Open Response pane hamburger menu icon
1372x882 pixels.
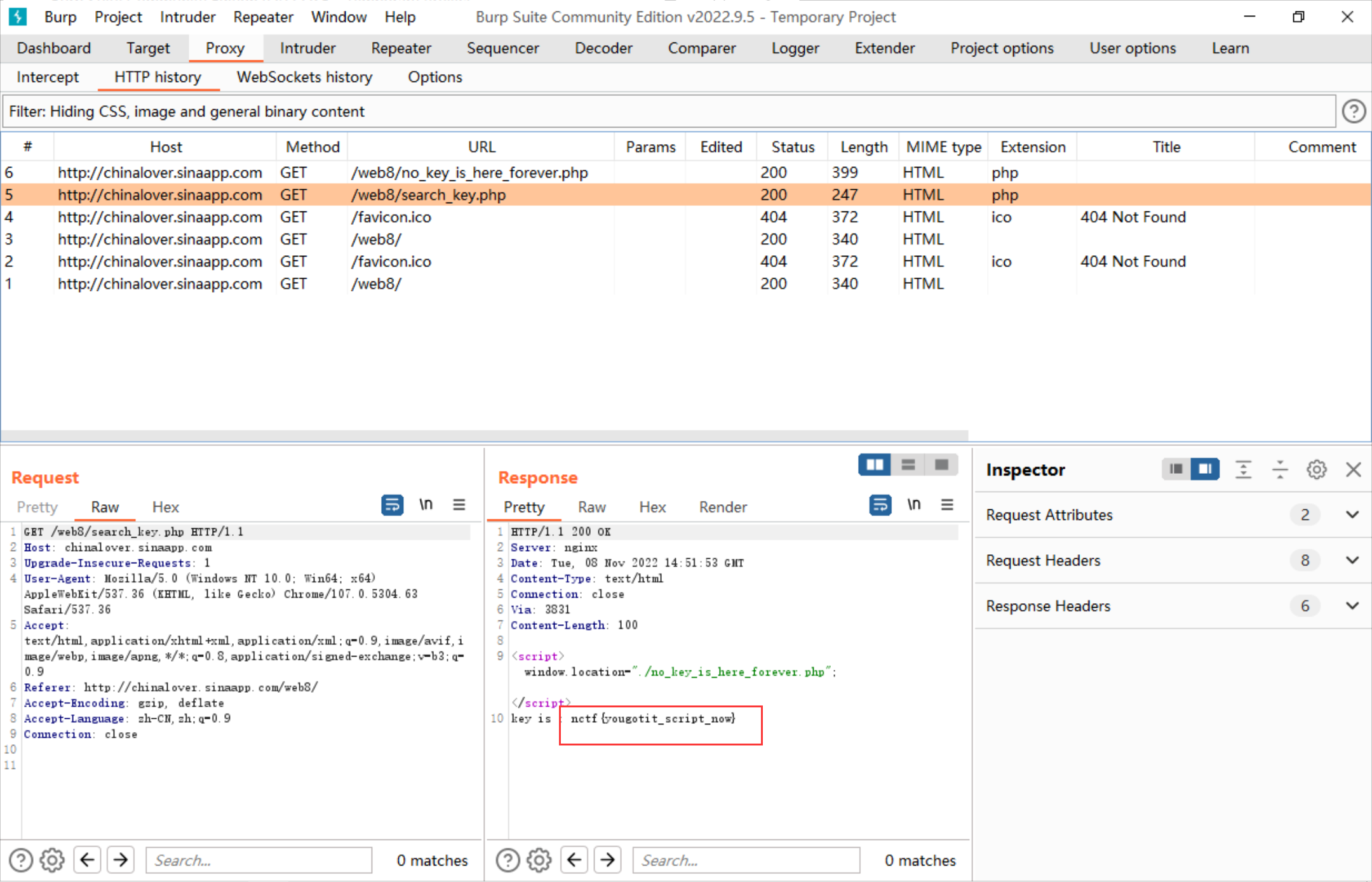pos(947,505)
